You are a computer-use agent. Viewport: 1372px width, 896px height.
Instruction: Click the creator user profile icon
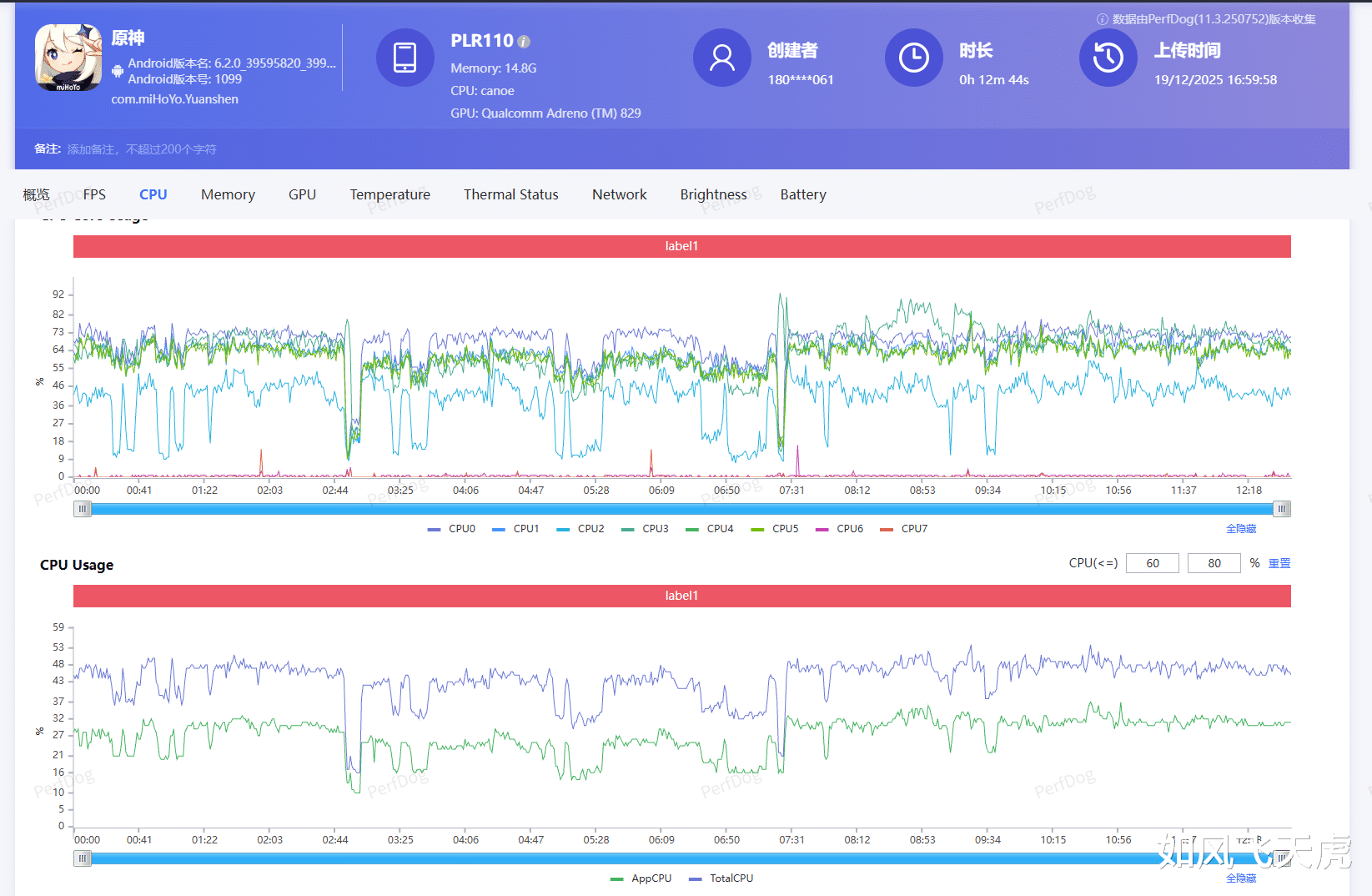[x=721, y=58]
